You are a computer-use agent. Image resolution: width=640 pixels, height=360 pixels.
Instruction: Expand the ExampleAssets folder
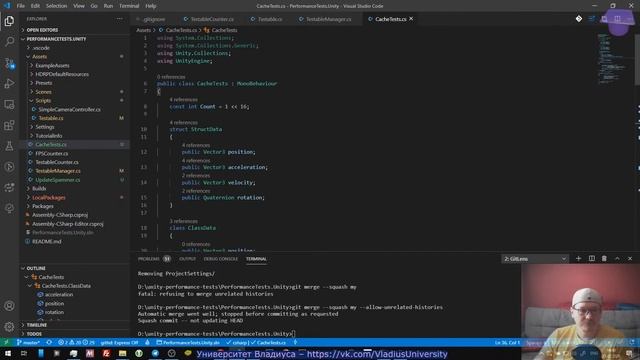[x=52, y=66]
